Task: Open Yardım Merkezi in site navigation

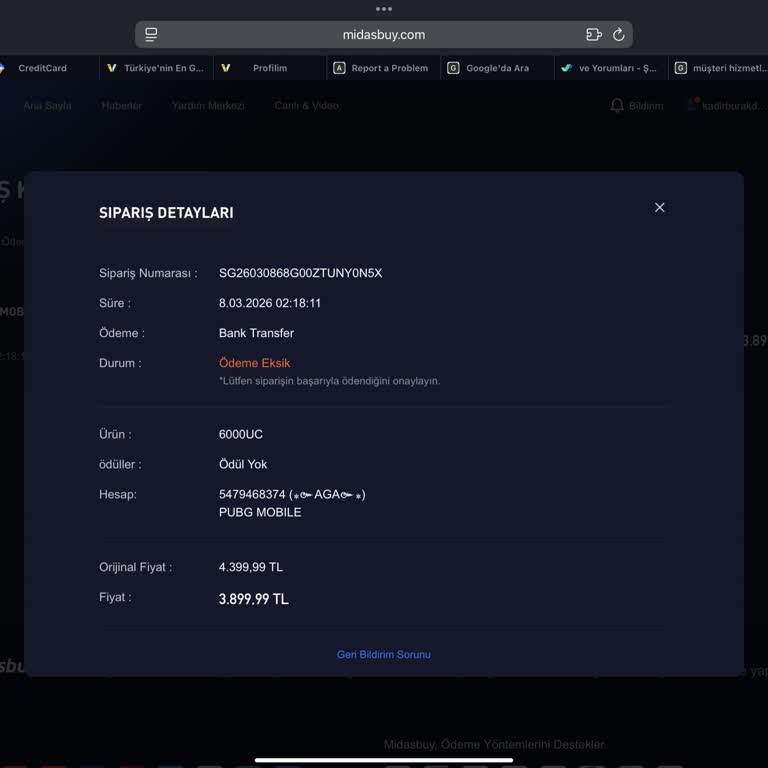Action: tap(208, 106)
